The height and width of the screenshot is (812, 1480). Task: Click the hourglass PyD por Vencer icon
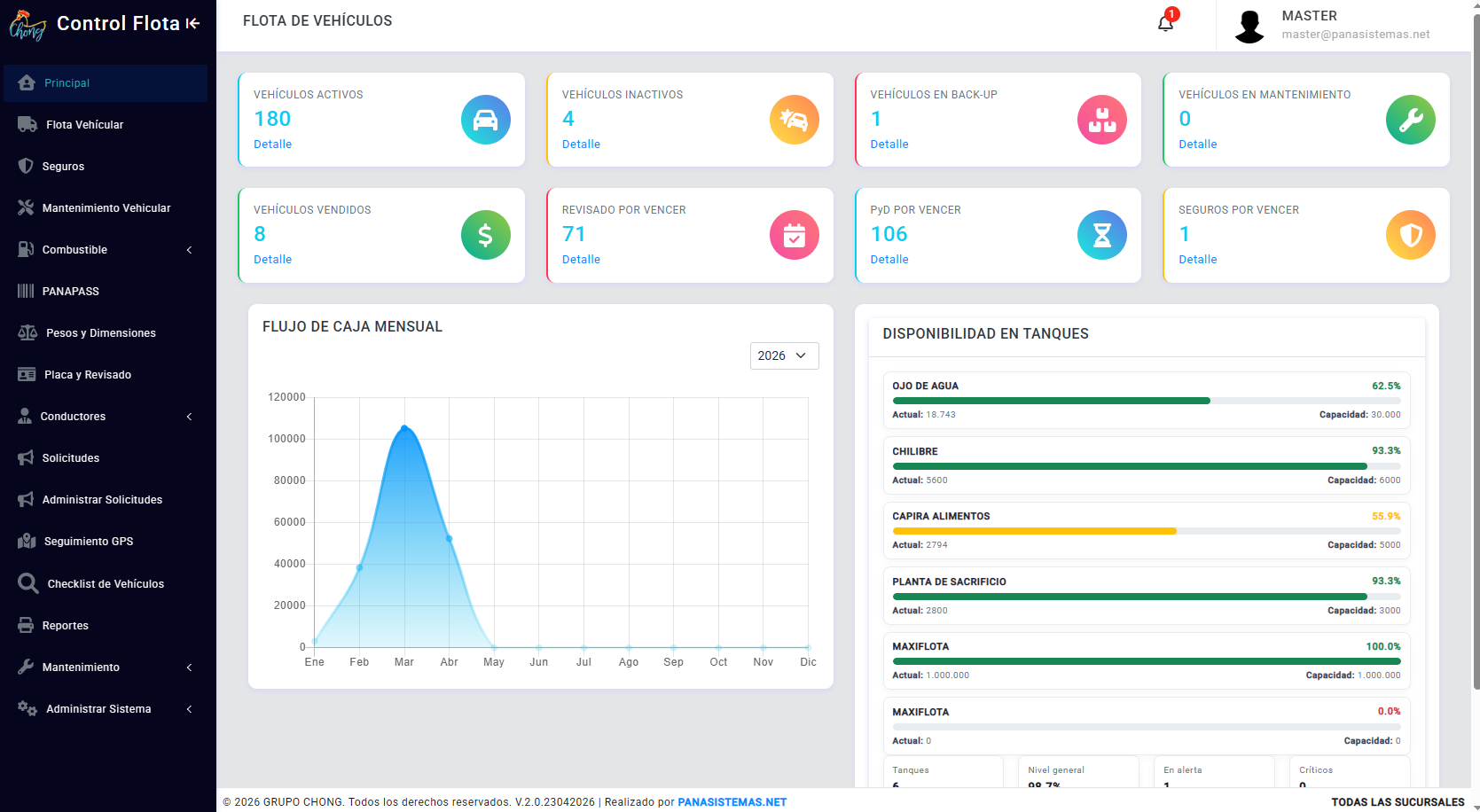click(x=1101, y=235)
